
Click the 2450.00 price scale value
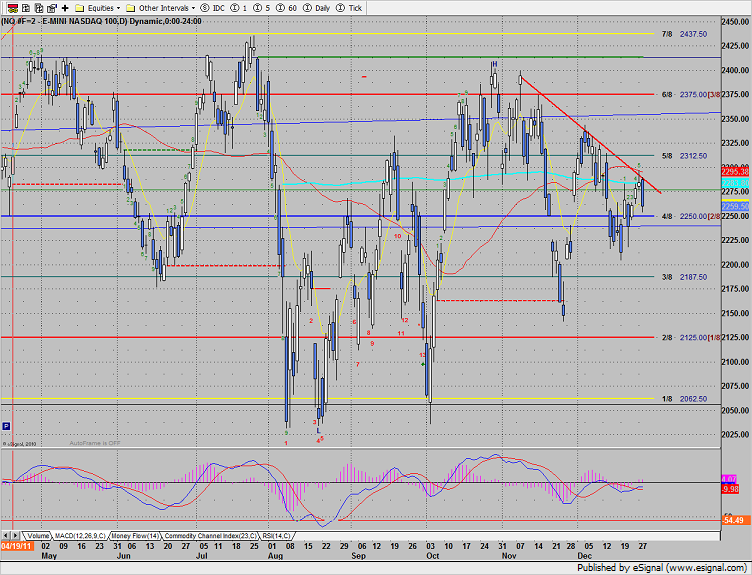click(x=735, y=22)
